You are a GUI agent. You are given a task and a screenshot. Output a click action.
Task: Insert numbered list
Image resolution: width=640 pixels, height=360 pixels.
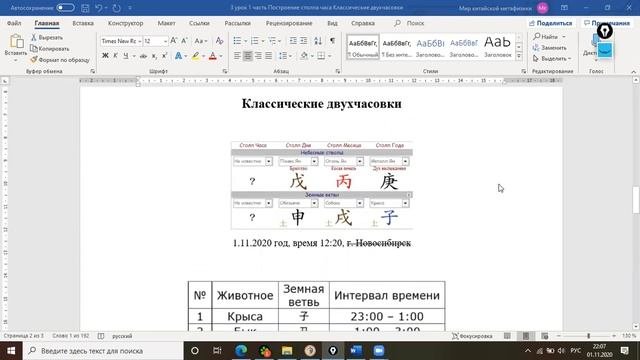point(255,41)
